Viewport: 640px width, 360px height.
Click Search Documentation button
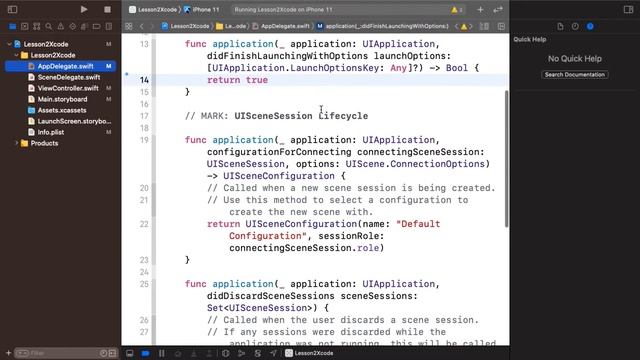(575, 75)
